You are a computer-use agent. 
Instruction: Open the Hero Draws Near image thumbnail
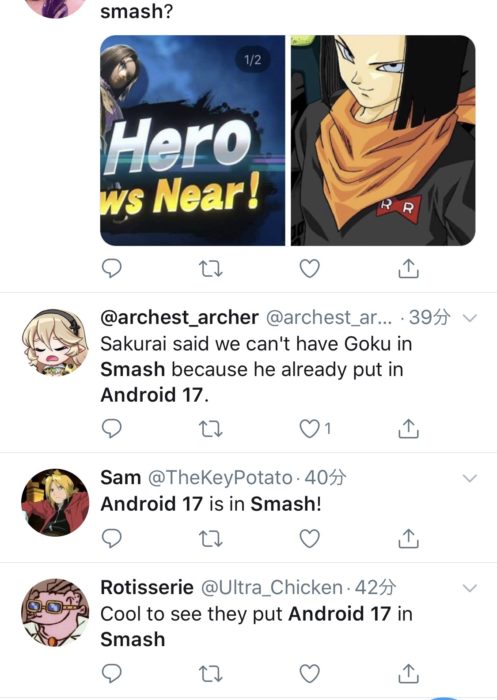[192, 140]
